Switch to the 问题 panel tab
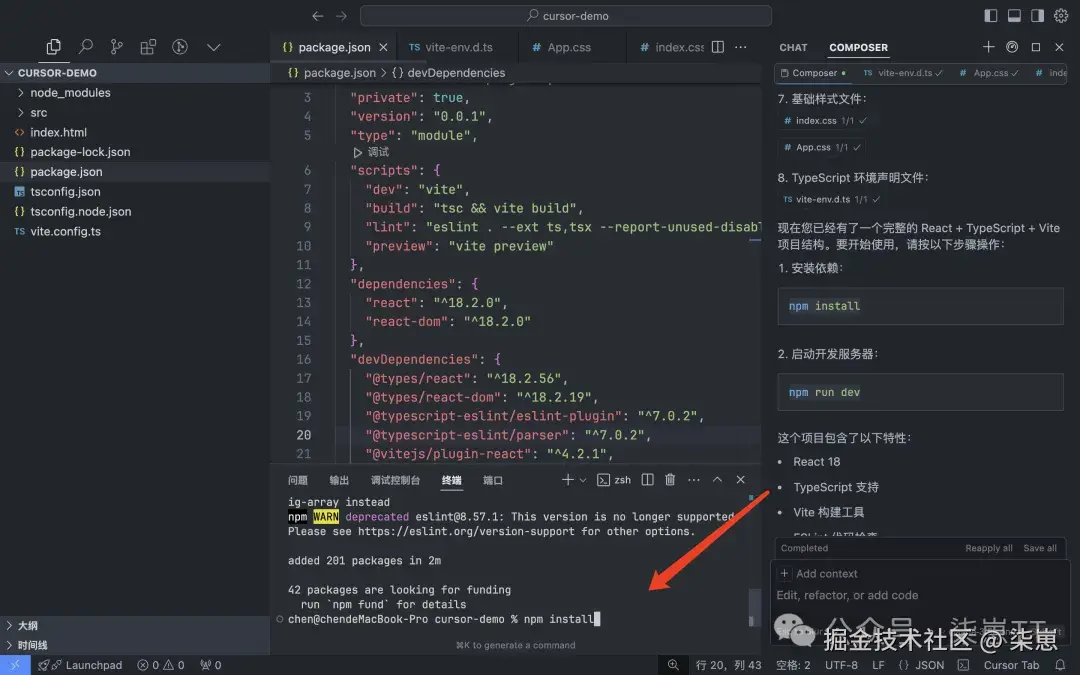Viewport: 1080px width, 675px height. pos(298,480)
